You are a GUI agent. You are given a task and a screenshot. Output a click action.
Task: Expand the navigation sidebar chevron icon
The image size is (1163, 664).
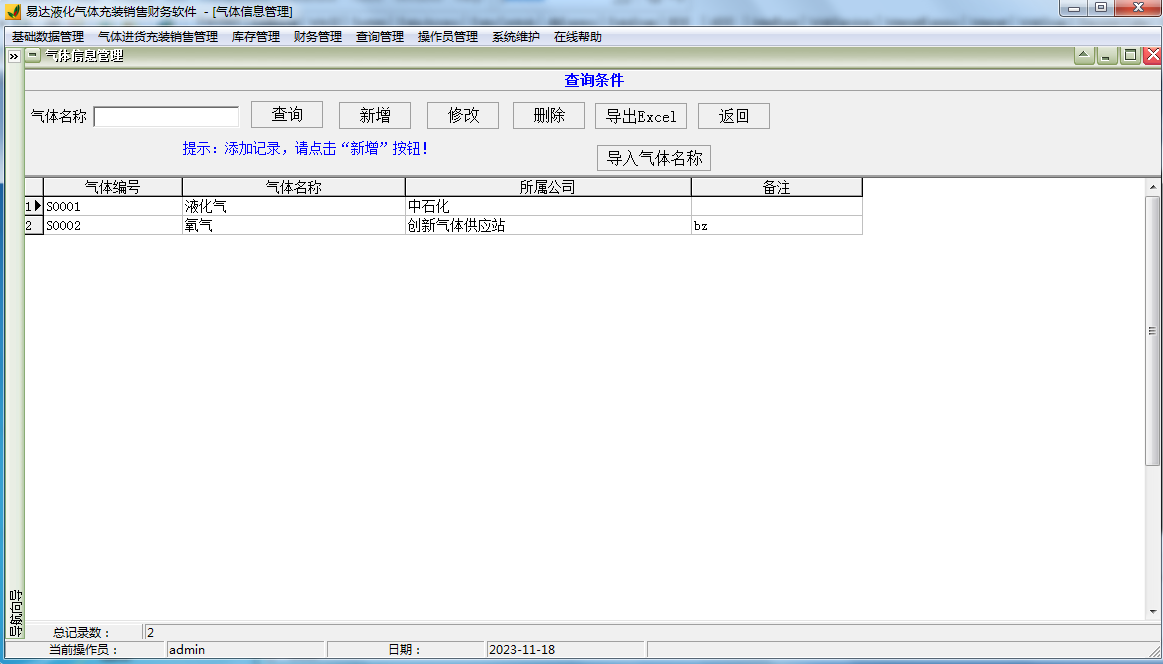pyautogui.click(x=13, y=56)
